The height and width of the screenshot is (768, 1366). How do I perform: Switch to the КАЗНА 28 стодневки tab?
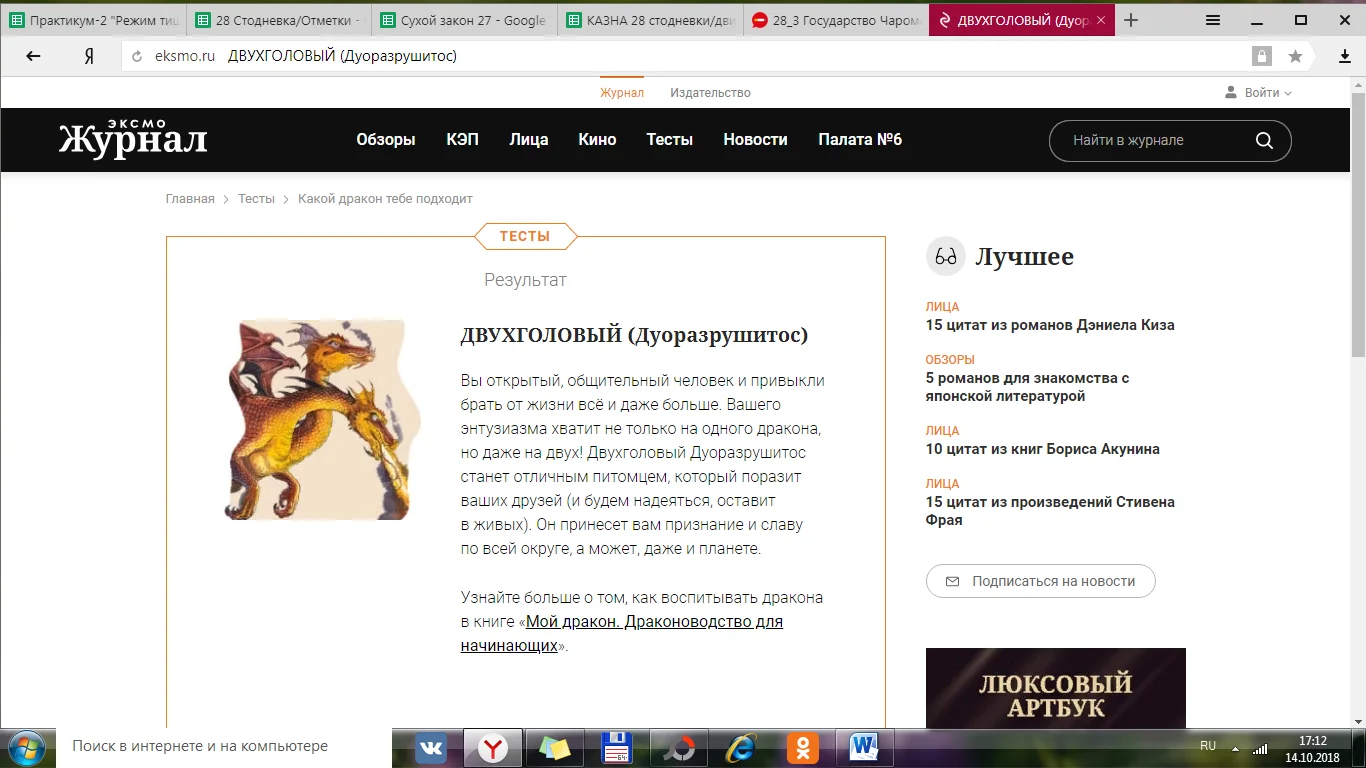[649, 20]
